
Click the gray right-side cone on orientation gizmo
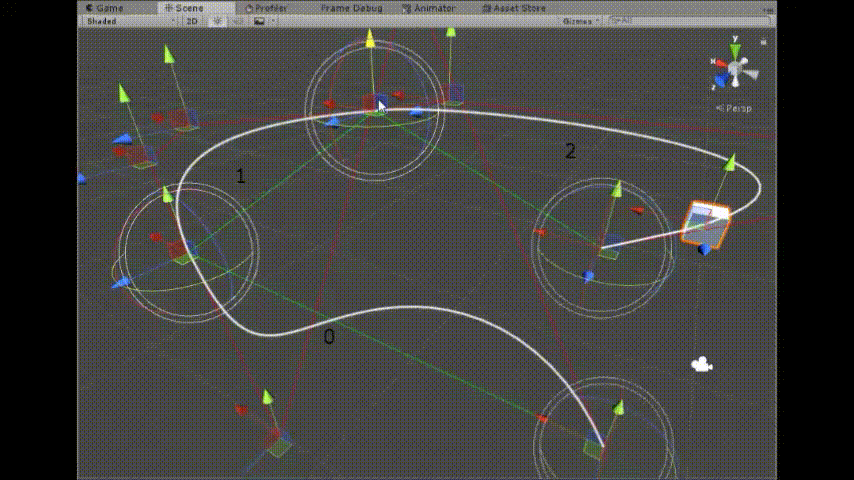click(x=752, y=73)
